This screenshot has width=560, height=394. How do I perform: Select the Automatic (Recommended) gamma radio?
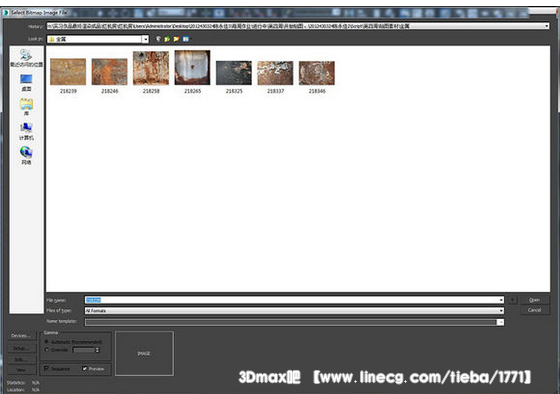click(46, 342)
